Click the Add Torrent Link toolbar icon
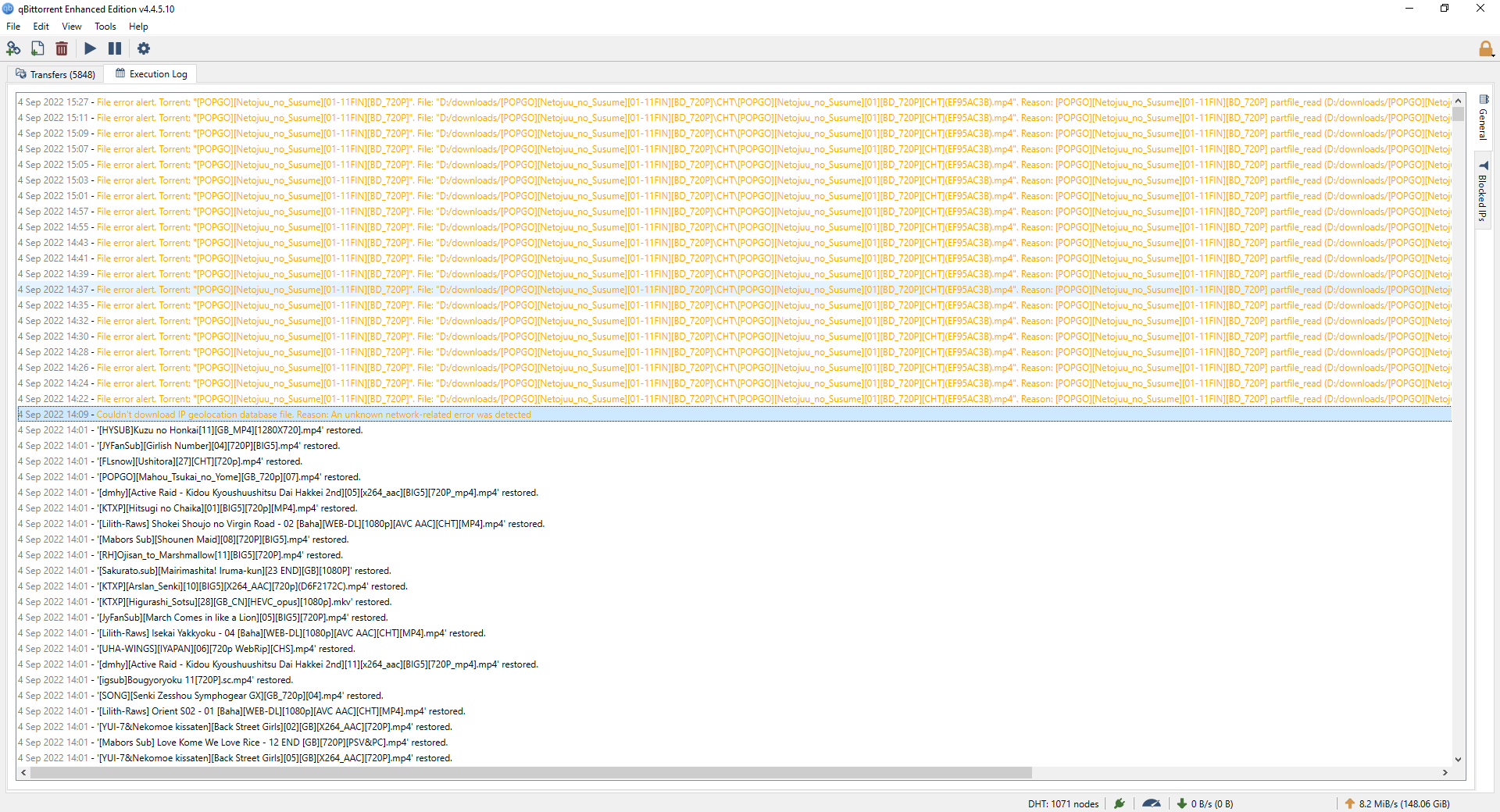 [13, 48]
